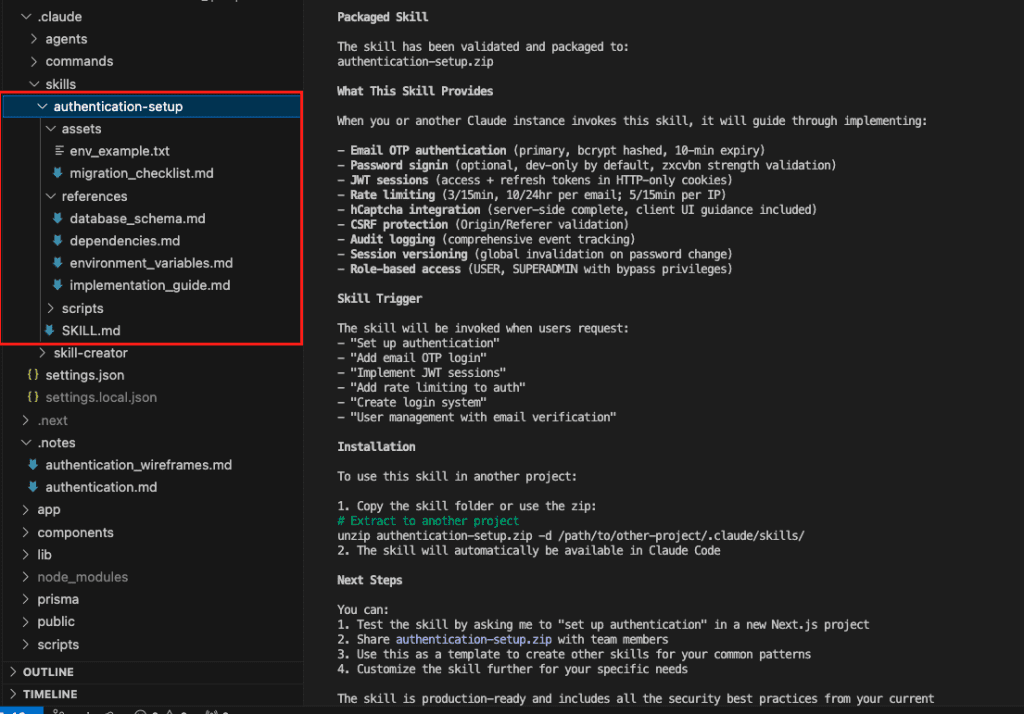Click the markdown icon for authentication_wireframes.md
Screen dimensions: 1024x714
(33, 465)
